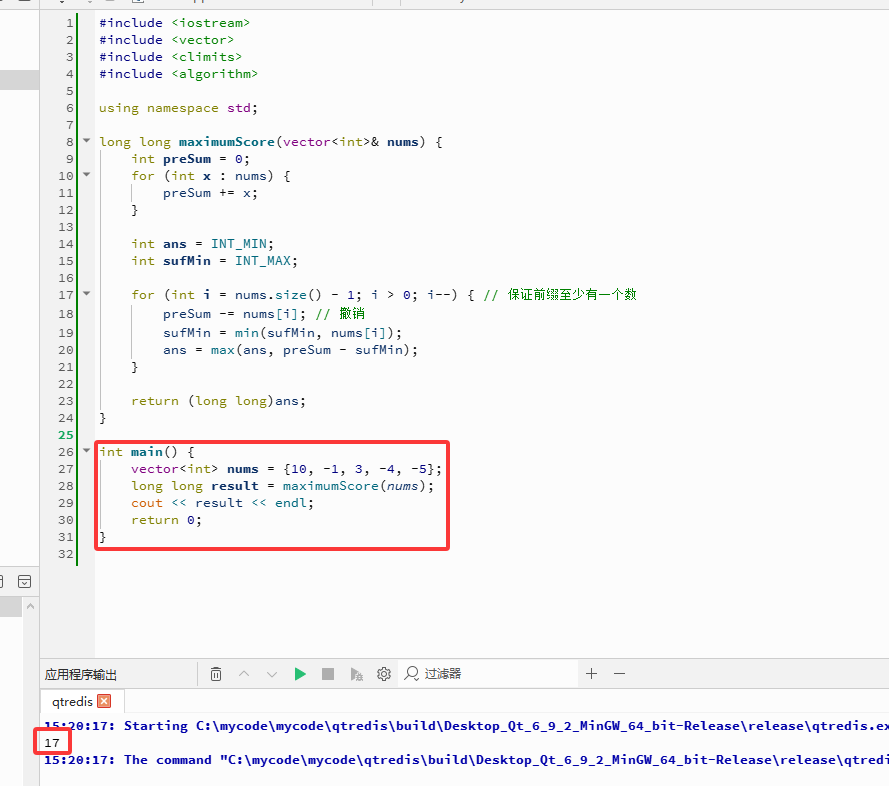
Task: Click 'return 0;' on line 30
Action: click(x=166, y=520)
